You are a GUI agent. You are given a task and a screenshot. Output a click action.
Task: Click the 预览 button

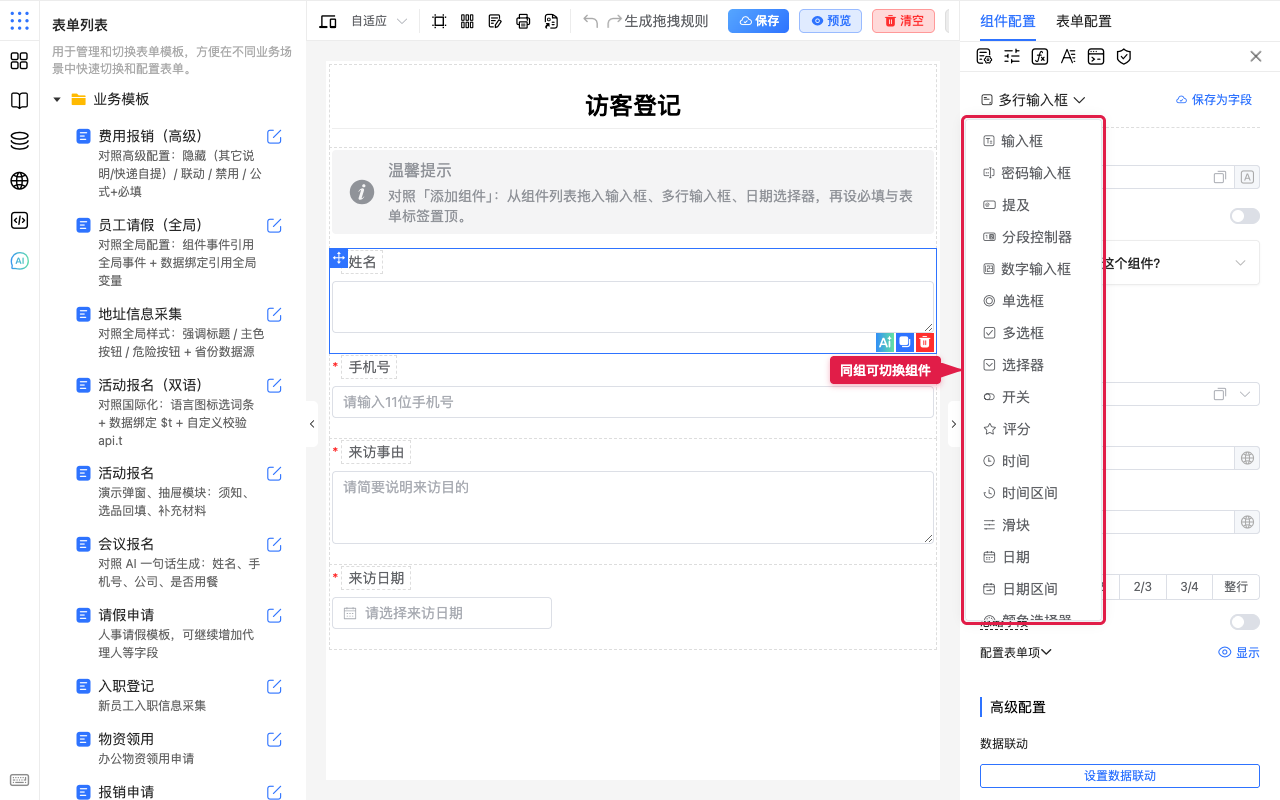830,21
